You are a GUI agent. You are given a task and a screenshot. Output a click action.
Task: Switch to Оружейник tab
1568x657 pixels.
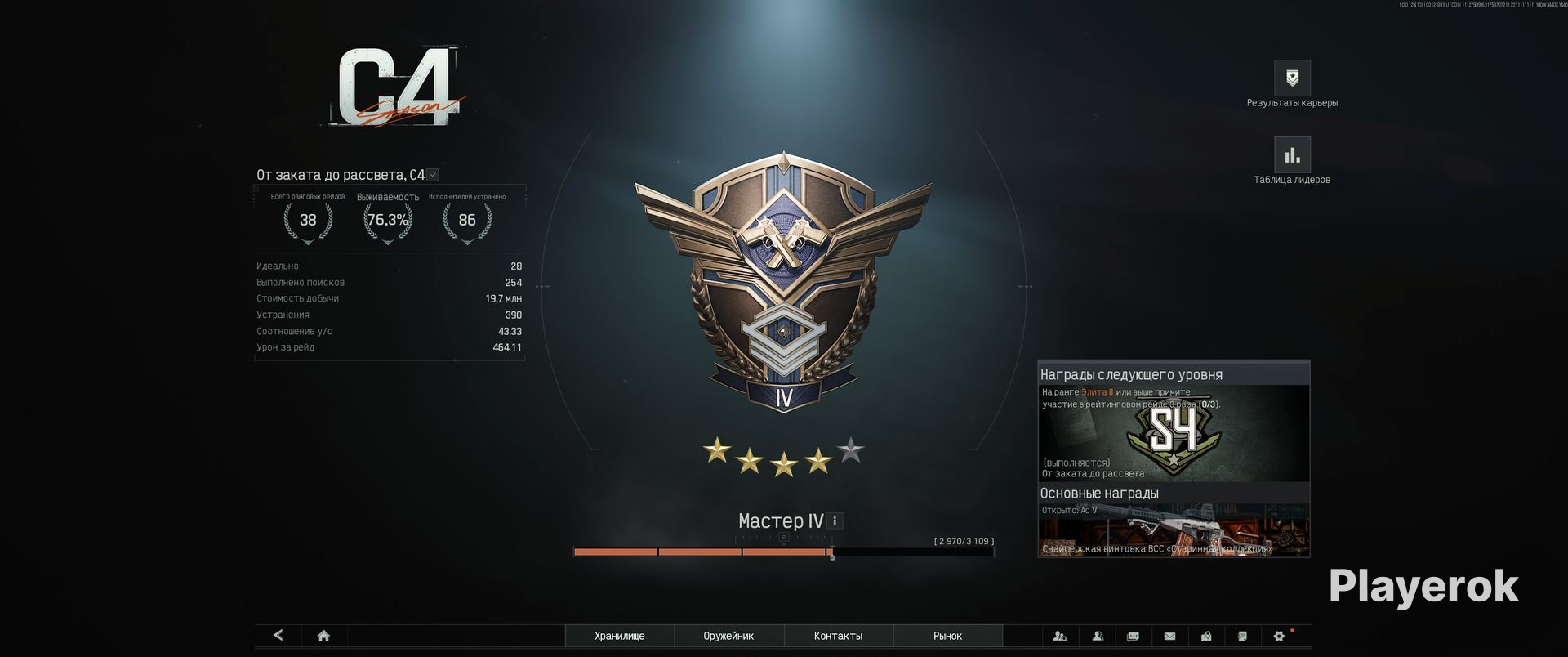point(728,636)
